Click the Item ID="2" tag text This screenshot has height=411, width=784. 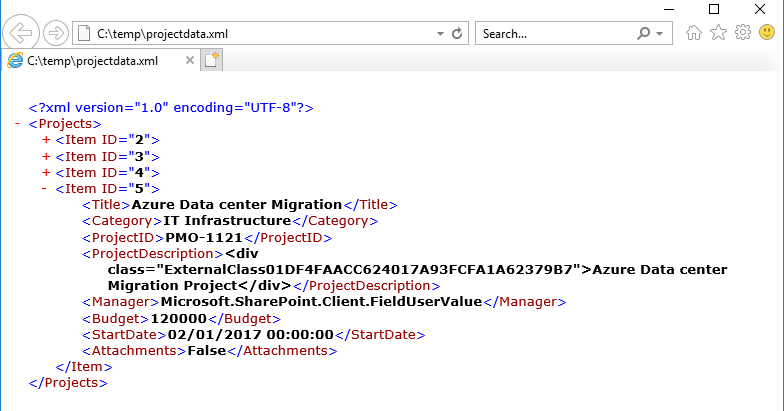[x=108, y=140]
